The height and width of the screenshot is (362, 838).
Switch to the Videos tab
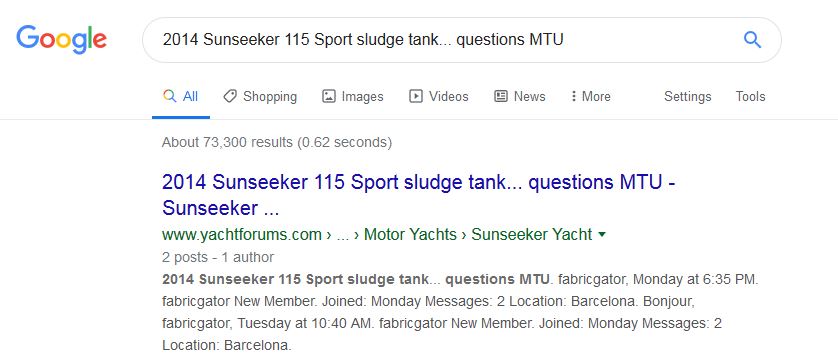point(439,96)
